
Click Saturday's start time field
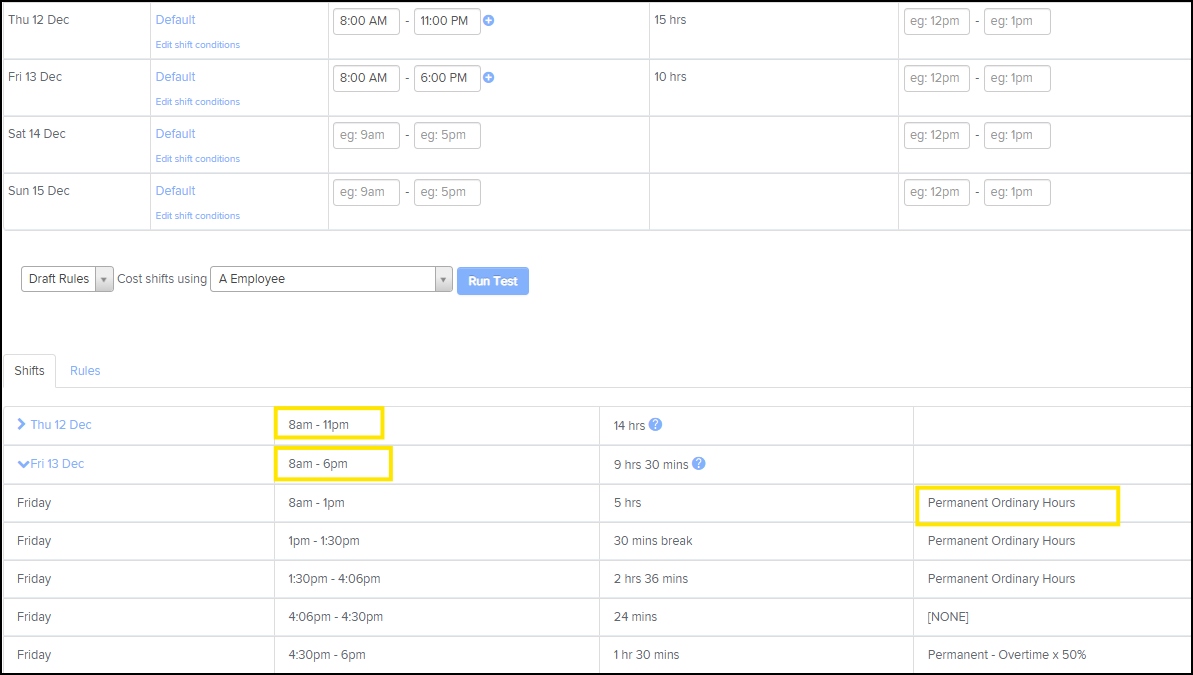click(x=365, y=135)
